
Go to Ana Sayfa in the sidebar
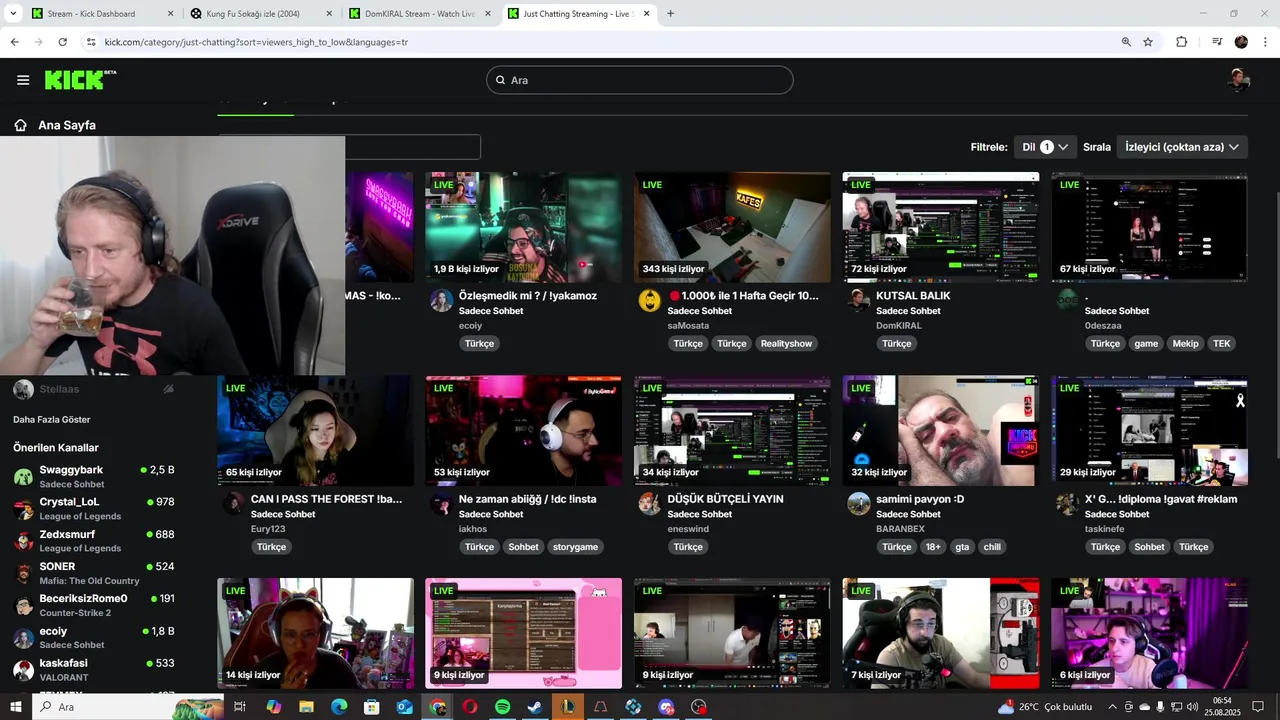pyautogui.click(x=67, y=125)
